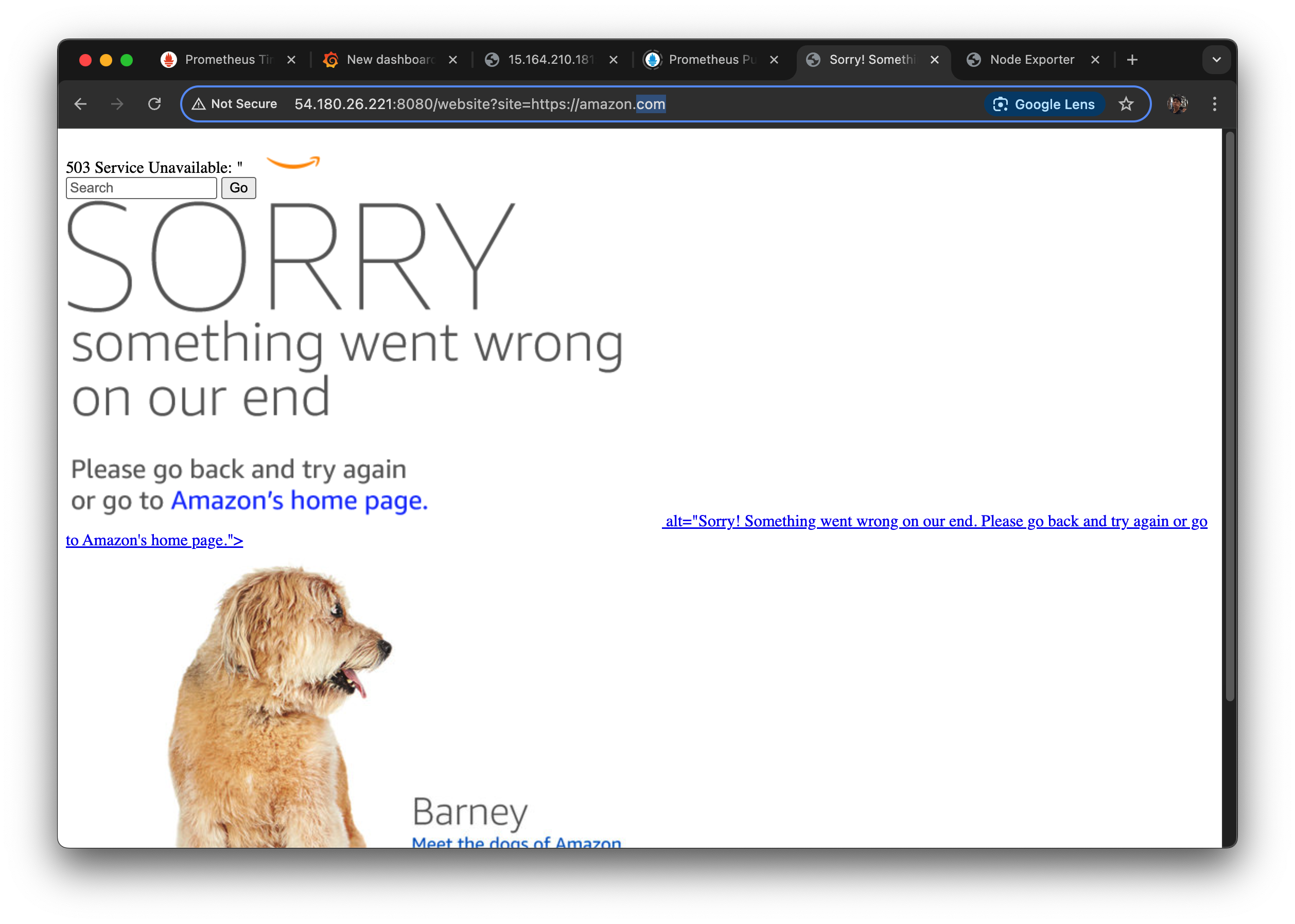Open a new browser tab
This screenshot has height=924, width=1295.
[x=1132, y=60]
